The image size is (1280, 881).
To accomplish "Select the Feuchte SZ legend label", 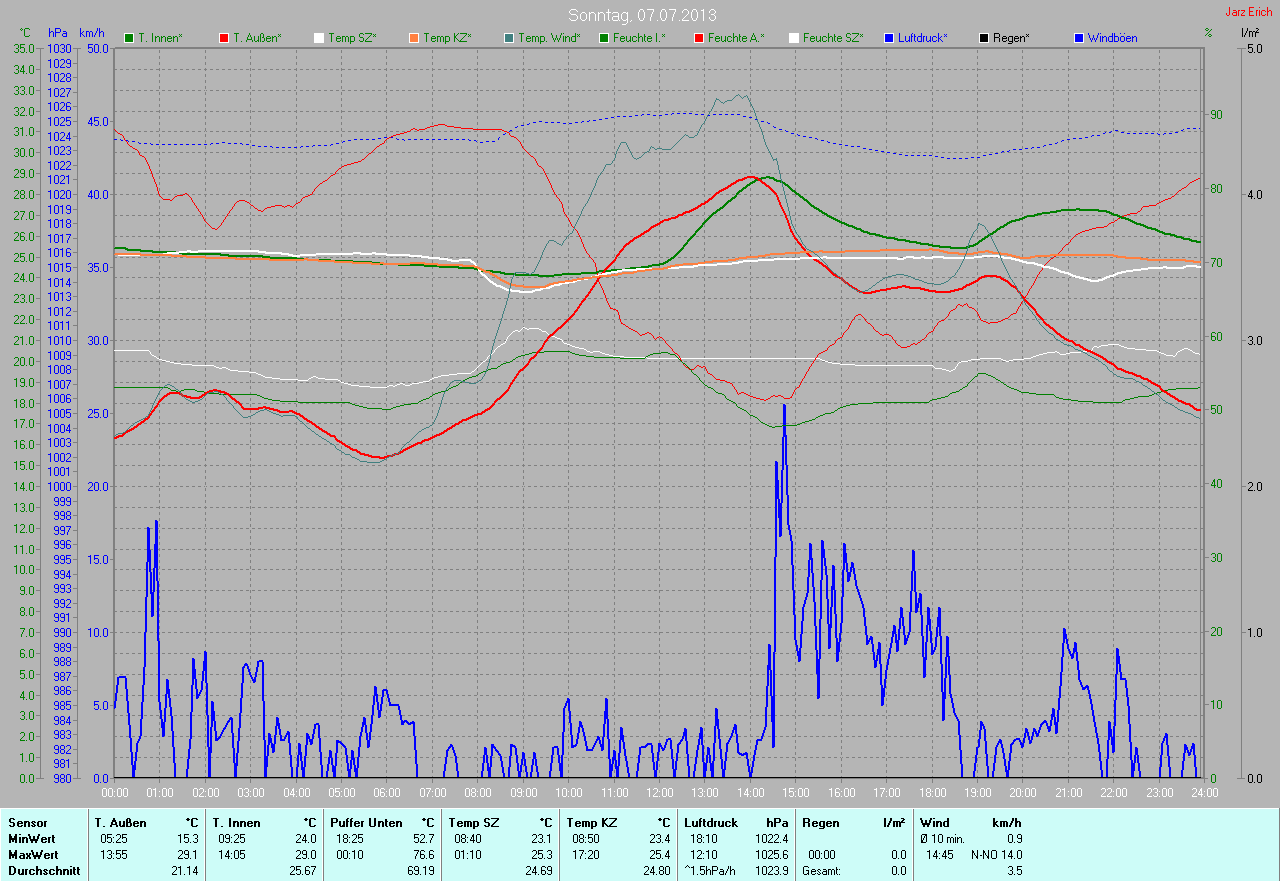I will pos(832,38).
